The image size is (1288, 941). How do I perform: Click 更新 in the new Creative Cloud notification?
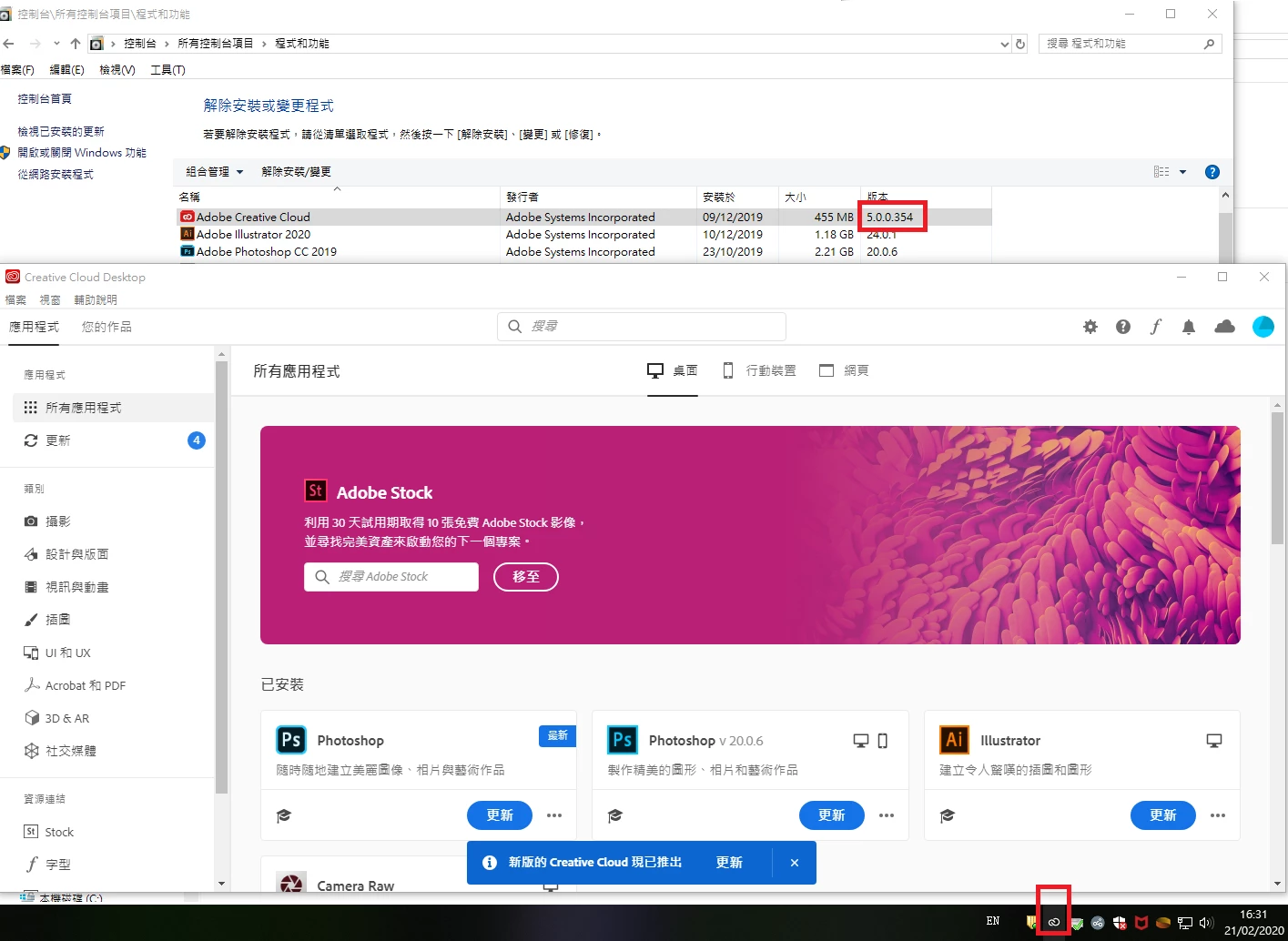tap(729, 863)
